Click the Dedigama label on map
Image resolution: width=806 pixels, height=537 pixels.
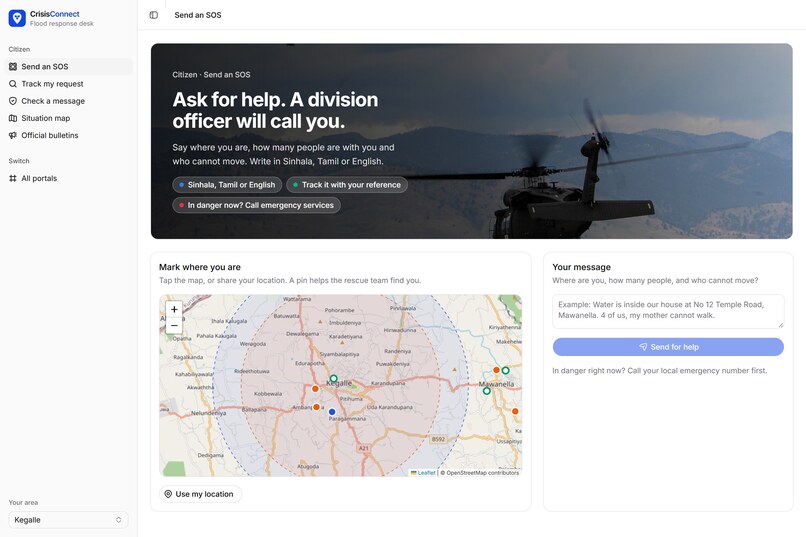(x=210, y=455)
